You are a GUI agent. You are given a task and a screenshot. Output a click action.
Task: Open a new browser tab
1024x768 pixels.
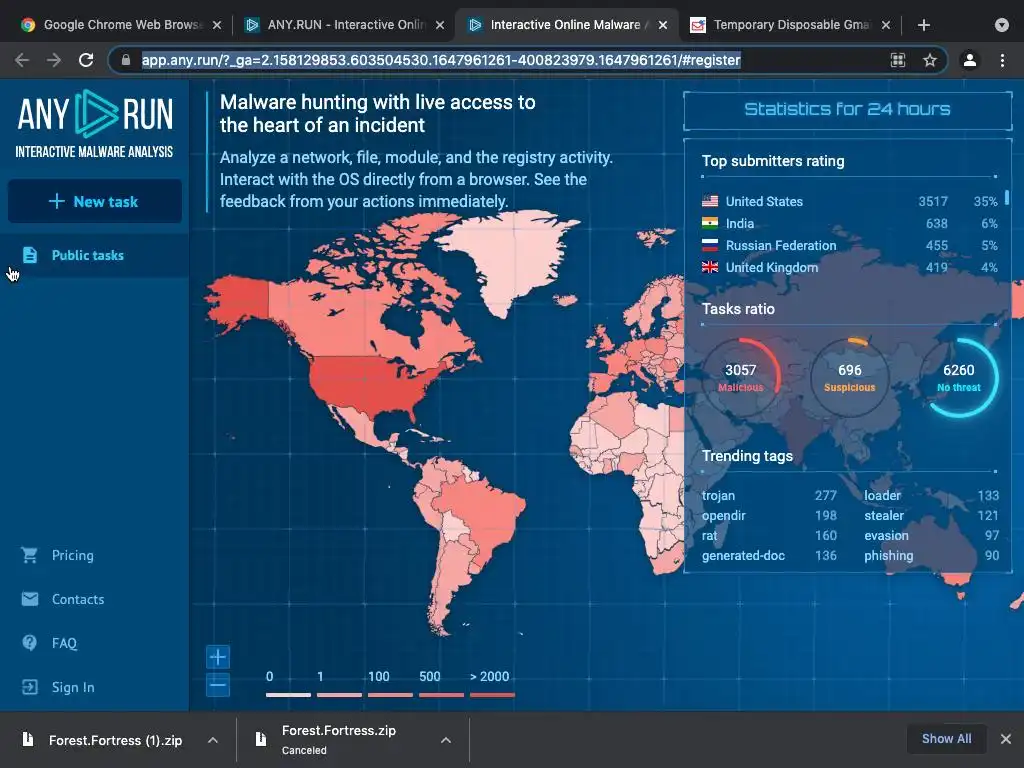coord(923,25)
